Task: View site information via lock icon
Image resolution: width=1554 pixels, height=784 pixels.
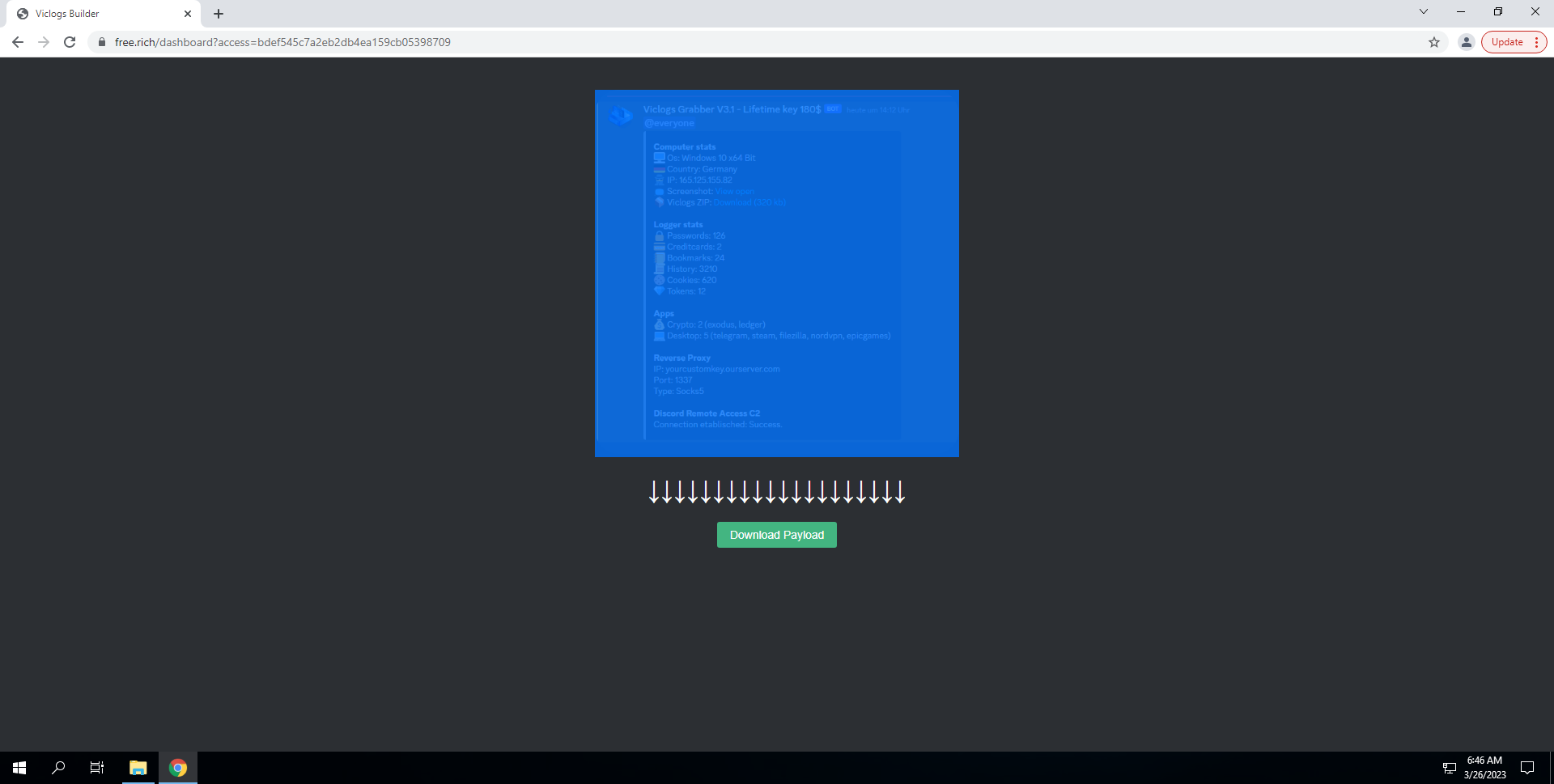Action: pyautogui.click(x=102, y=42)
